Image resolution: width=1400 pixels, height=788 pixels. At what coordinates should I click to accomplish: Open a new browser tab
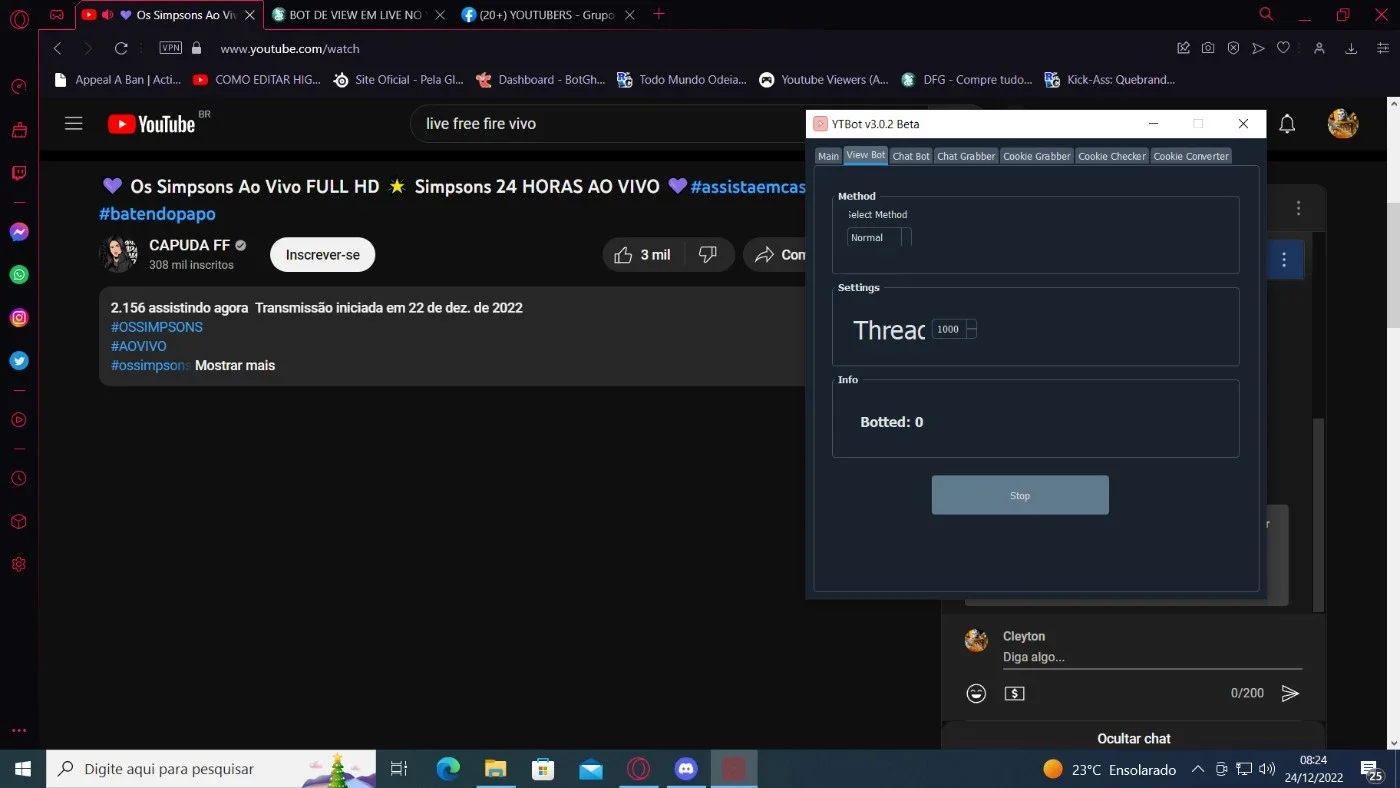click(x=658, y=14)
